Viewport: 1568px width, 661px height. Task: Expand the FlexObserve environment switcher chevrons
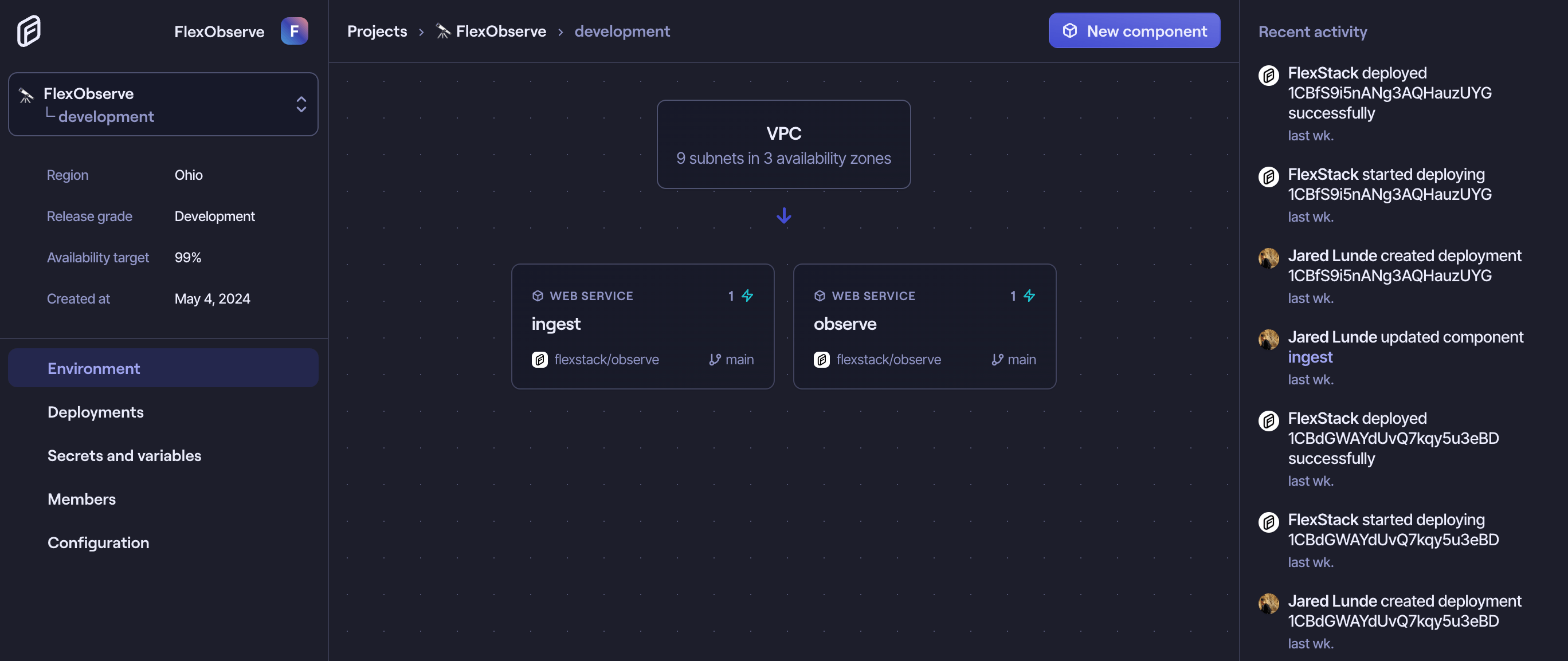pos(301,104)
